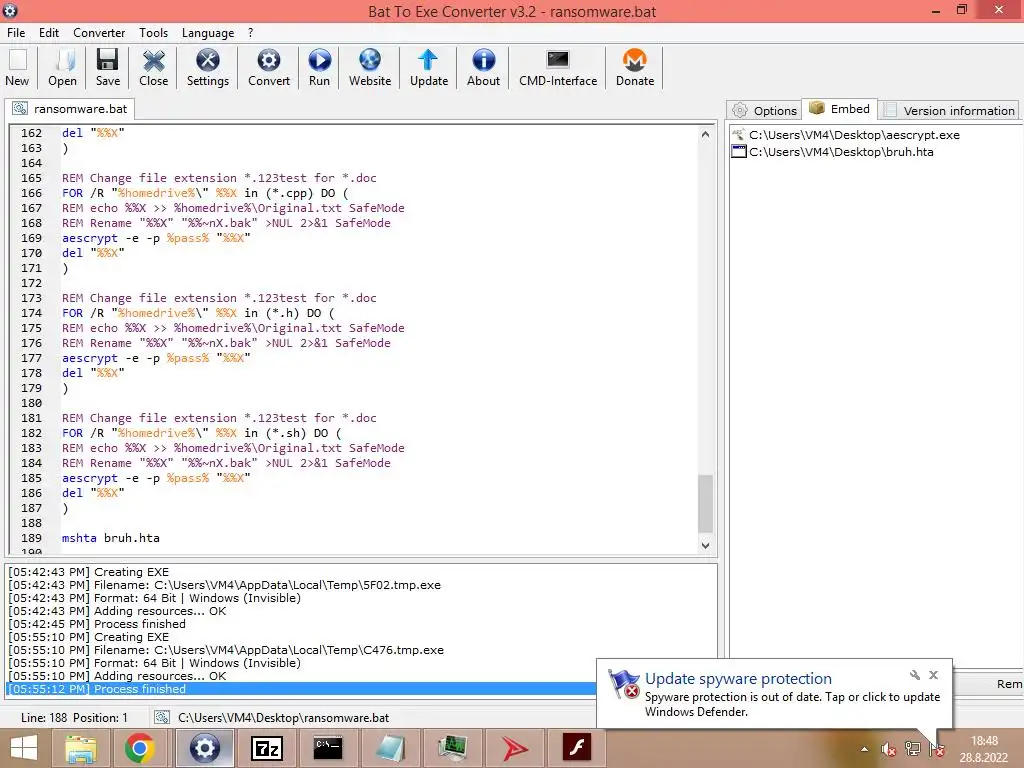The height and width of the screenshot is (768, 1024).
Task: Close current file with Close icon
Action: pyautogui.click(x=153, y=67)
